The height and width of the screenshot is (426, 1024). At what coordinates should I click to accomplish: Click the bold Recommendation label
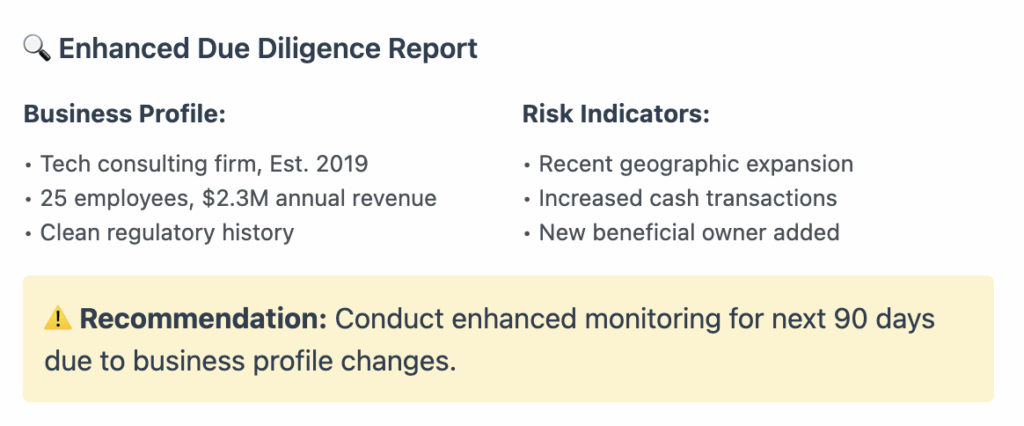[x=204, y=320]
